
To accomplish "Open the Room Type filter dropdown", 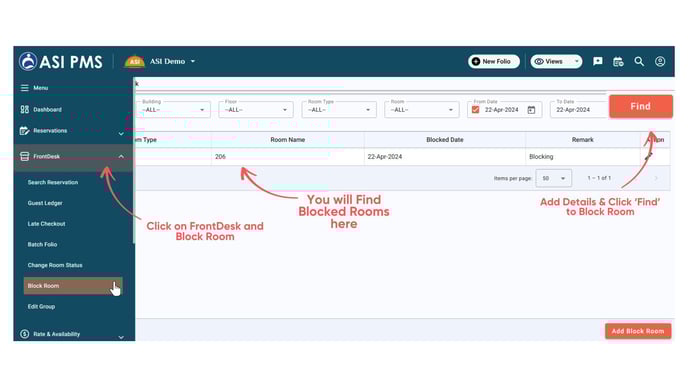I will (x=339, y=109).
